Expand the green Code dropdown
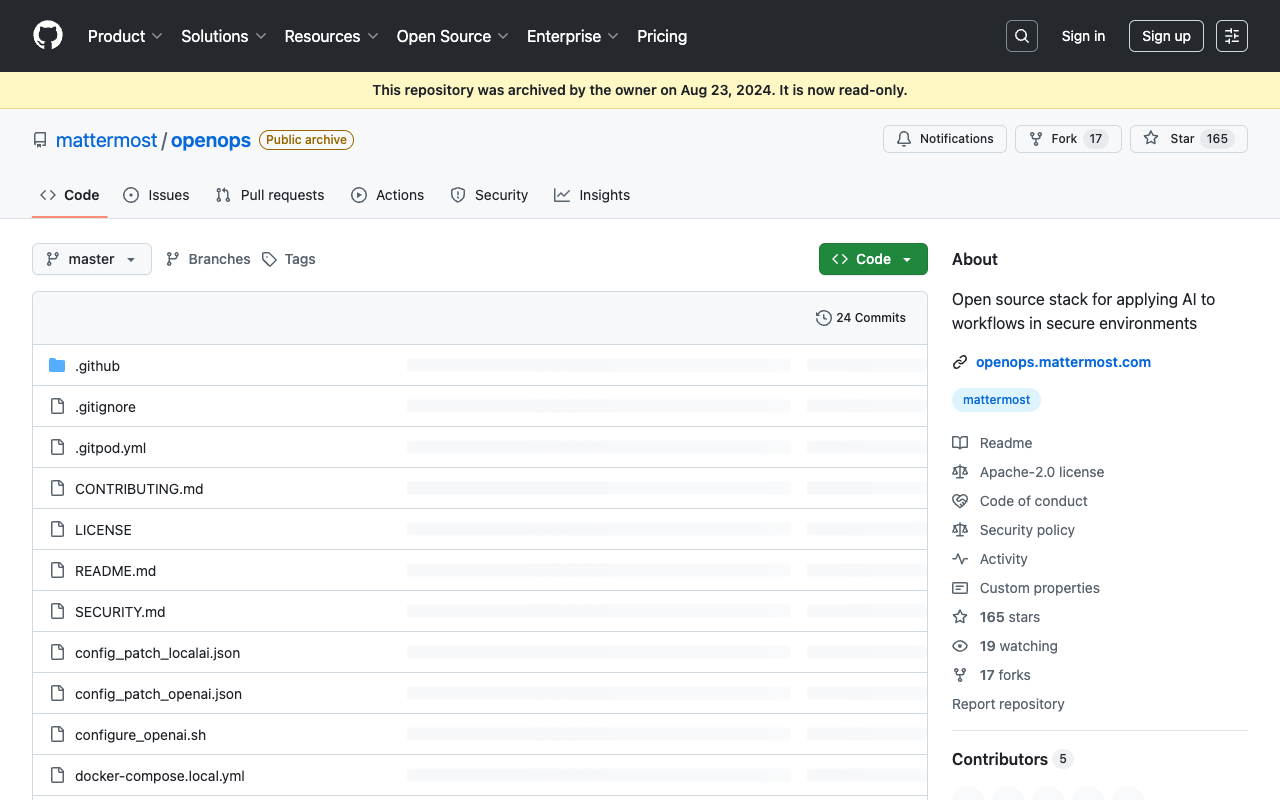This screenshot has height=800, width=1280. click(873, 259)
